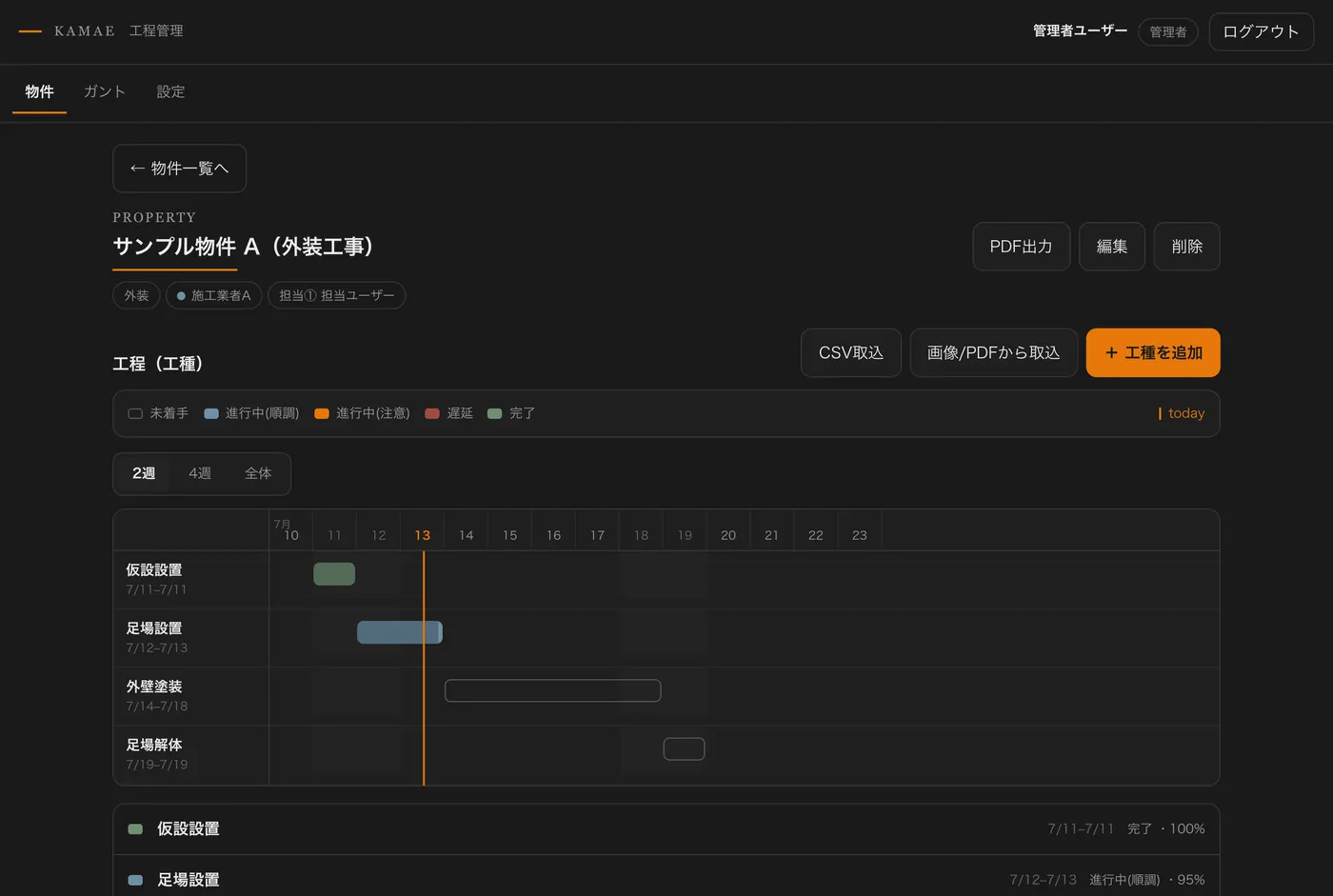Click the blue 足場設置 gantt bar

pyautogui.click(x=400, y=632)
